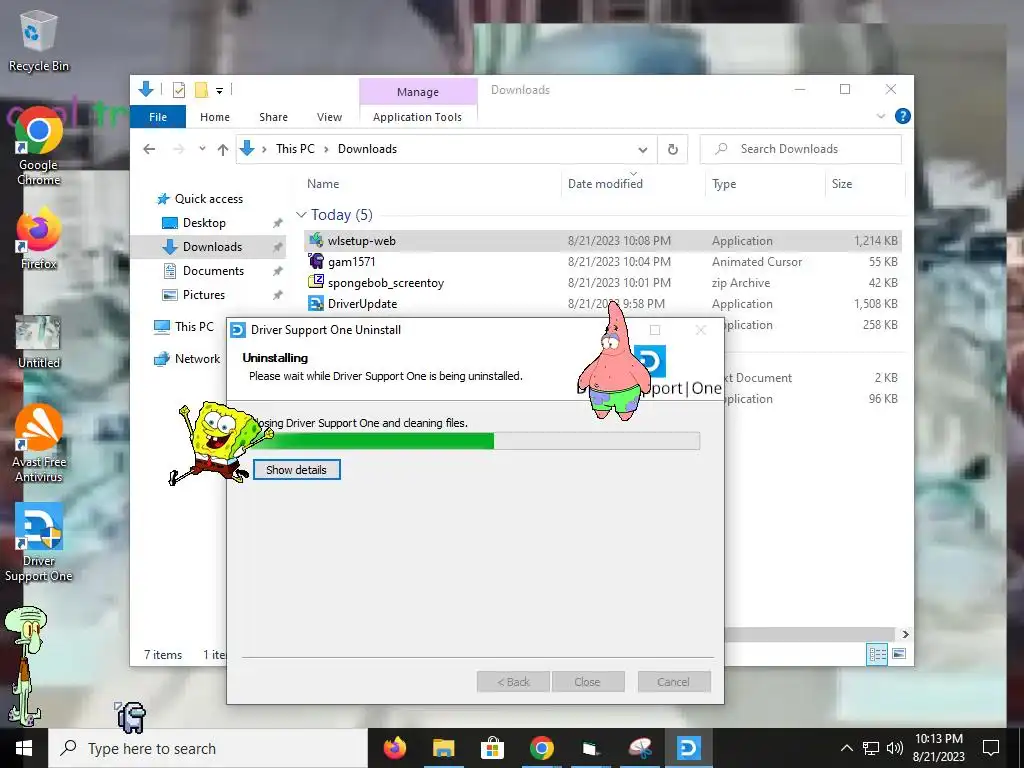The height and width of the screenshot is (768, 1024).
Task: Switch to the View ribbon tab
Action: [x=329, y=117]
